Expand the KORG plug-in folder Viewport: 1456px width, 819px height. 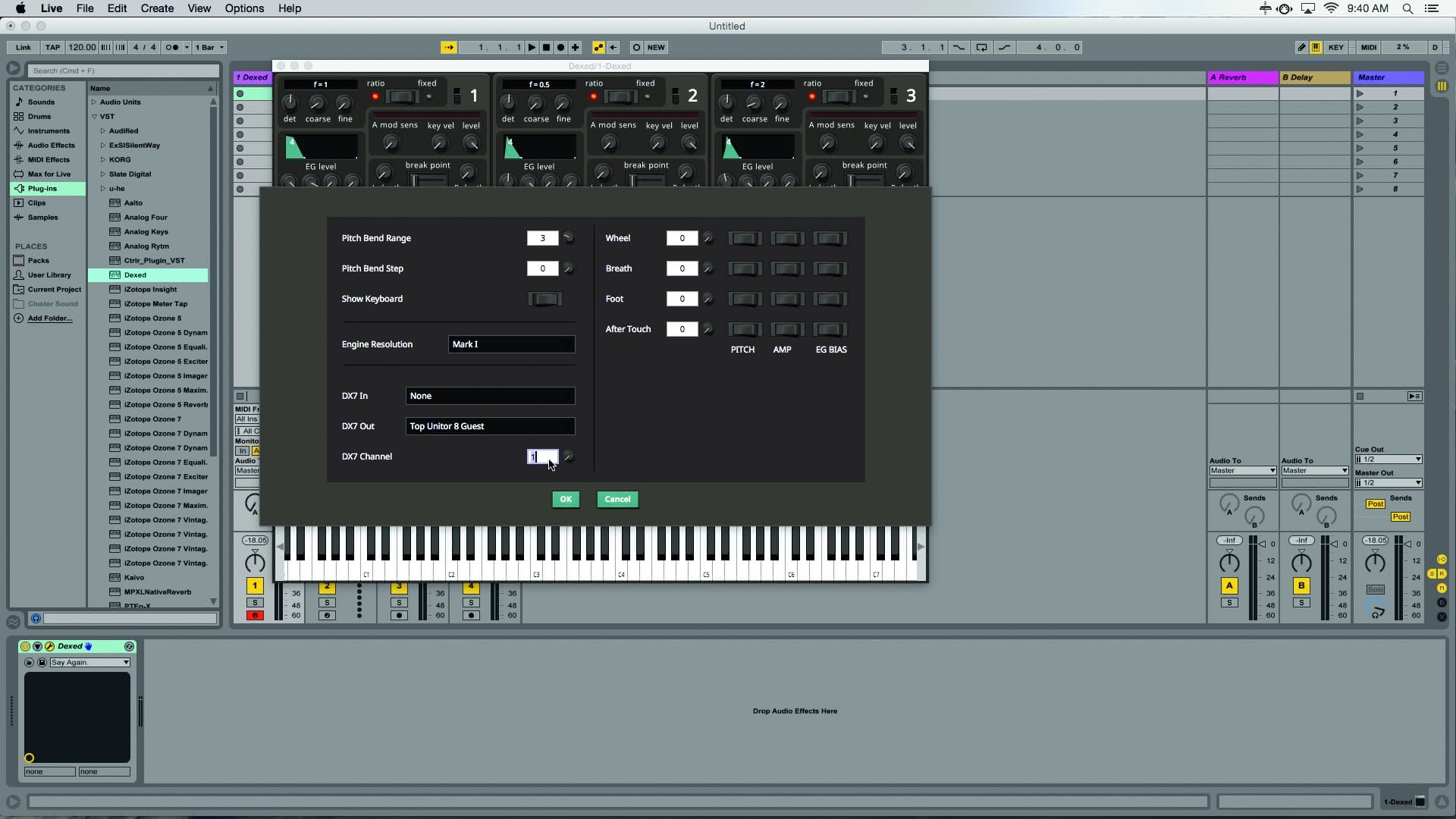(103, 160)
